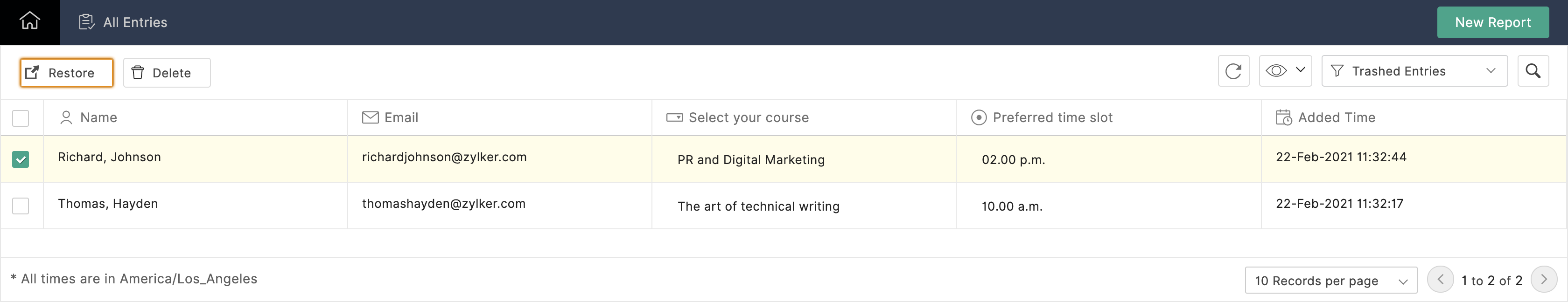Click the Added Time column header

tap(1336, 117)
